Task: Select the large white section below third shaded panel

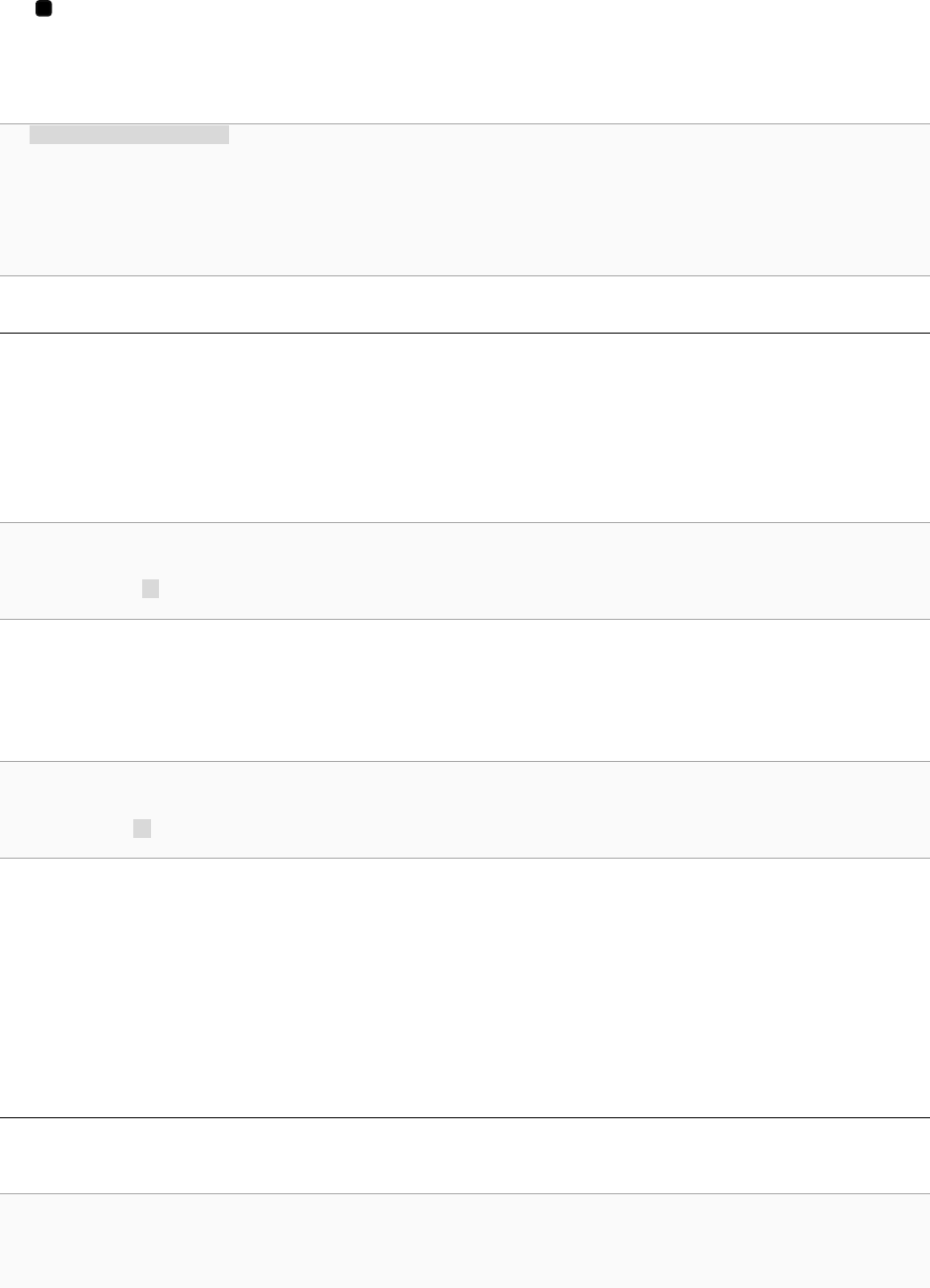Action: [x=465, y=987]
